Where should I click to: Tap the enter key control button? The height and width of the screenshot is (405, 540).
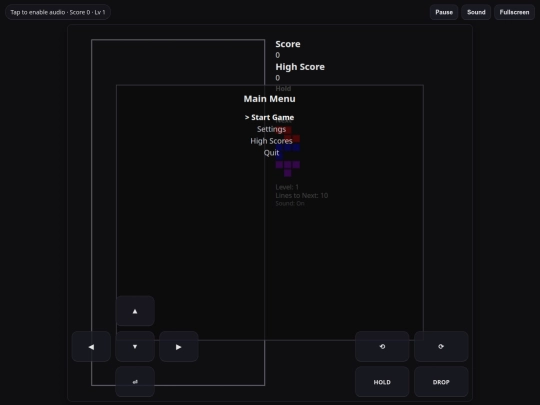(135, 382)
